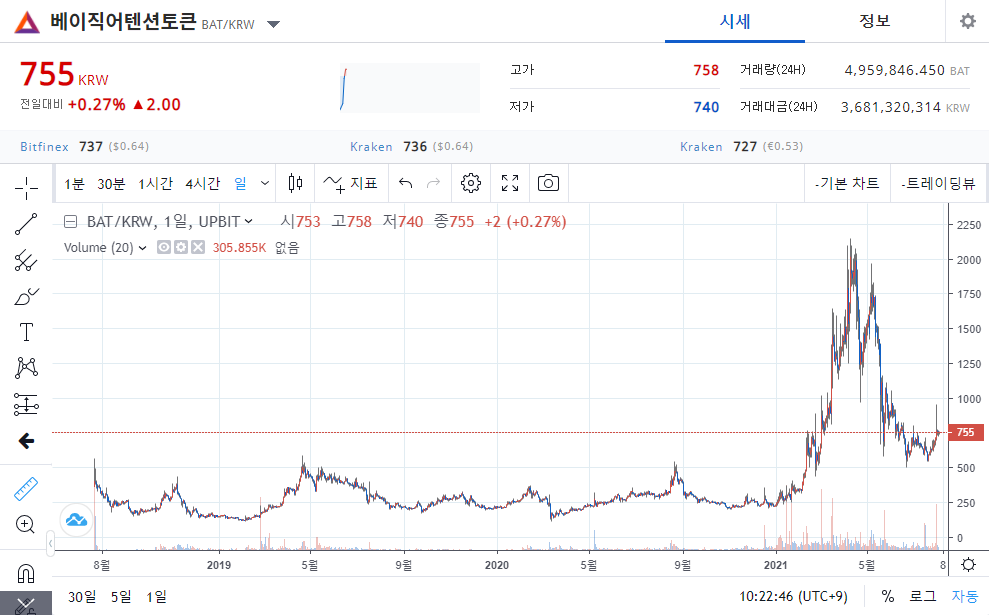Hide the Volume indicator with eye icon

[x=163, y=247]
